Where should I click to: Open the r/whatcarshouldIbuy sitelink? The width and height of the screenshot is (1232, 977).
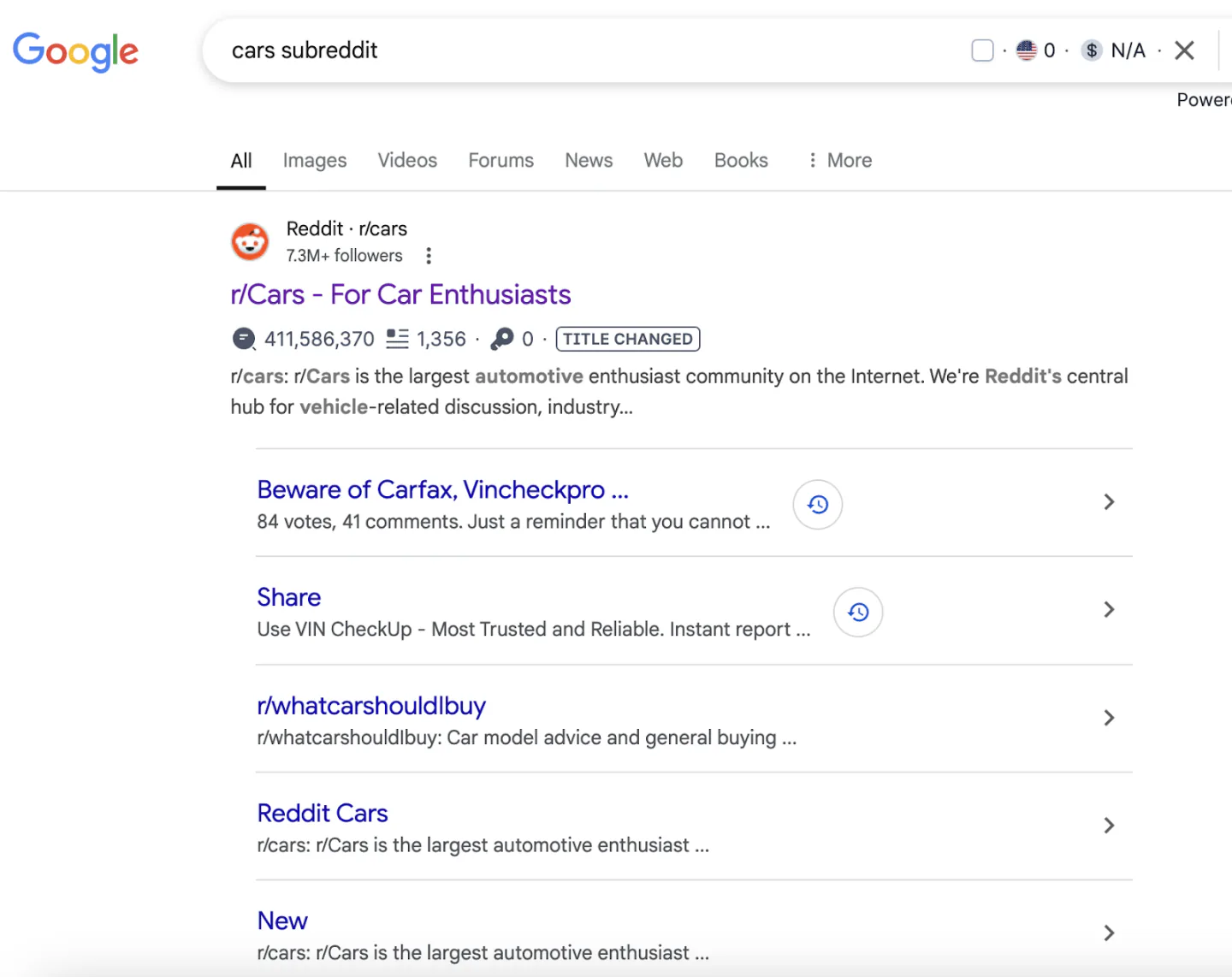point(371,706)
